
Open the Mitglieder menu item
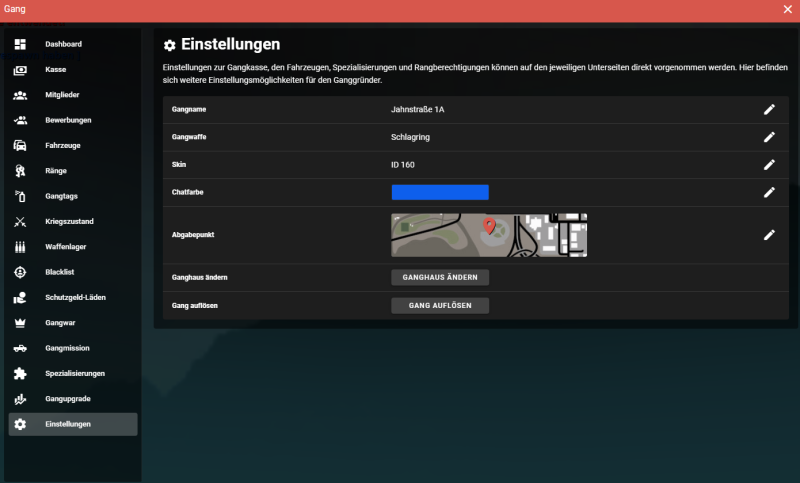(62, 95)
